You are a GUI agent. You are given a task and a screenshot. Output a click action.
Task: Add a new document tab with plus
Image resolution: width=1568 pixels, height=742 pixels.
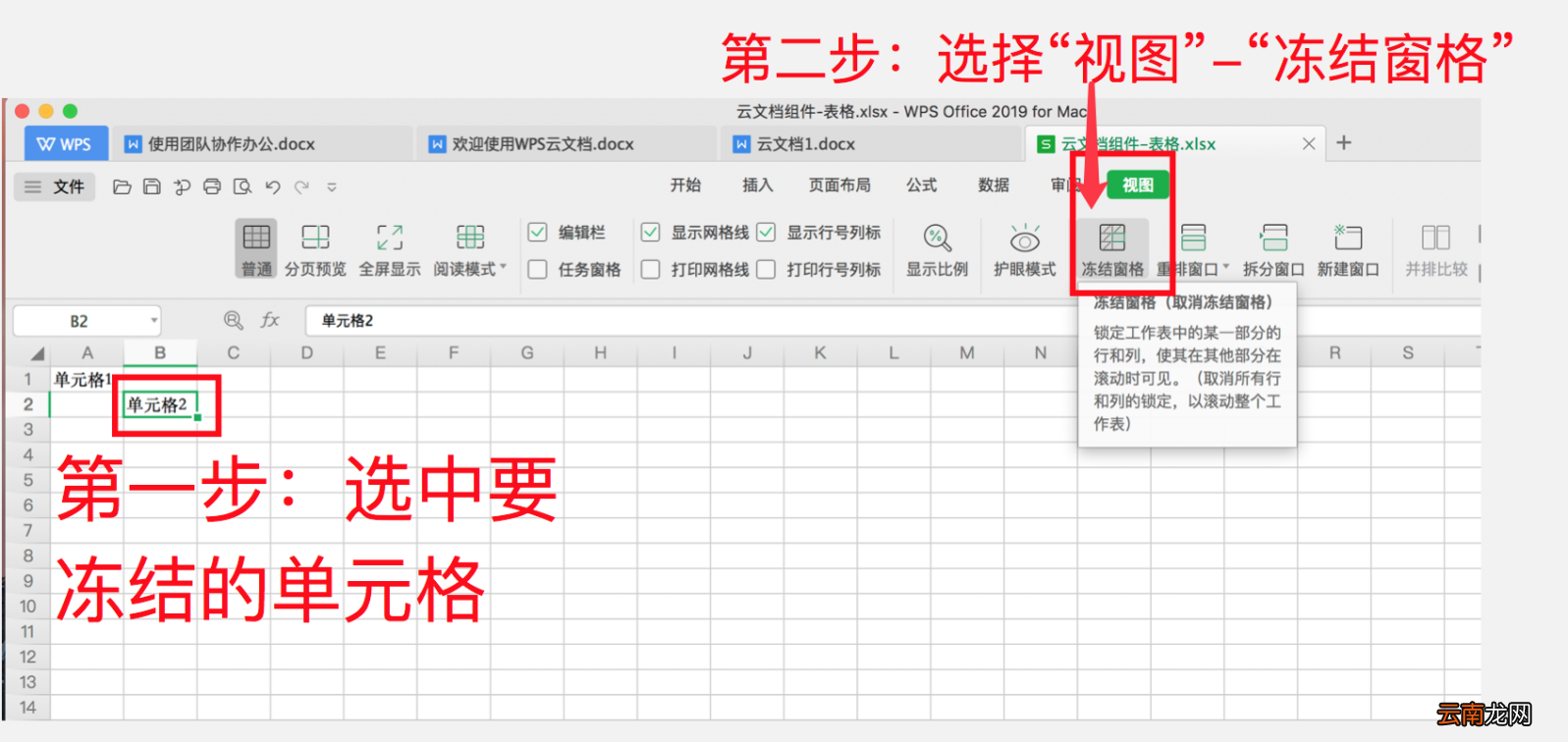pyautogui.click(x=1344, y=142)
